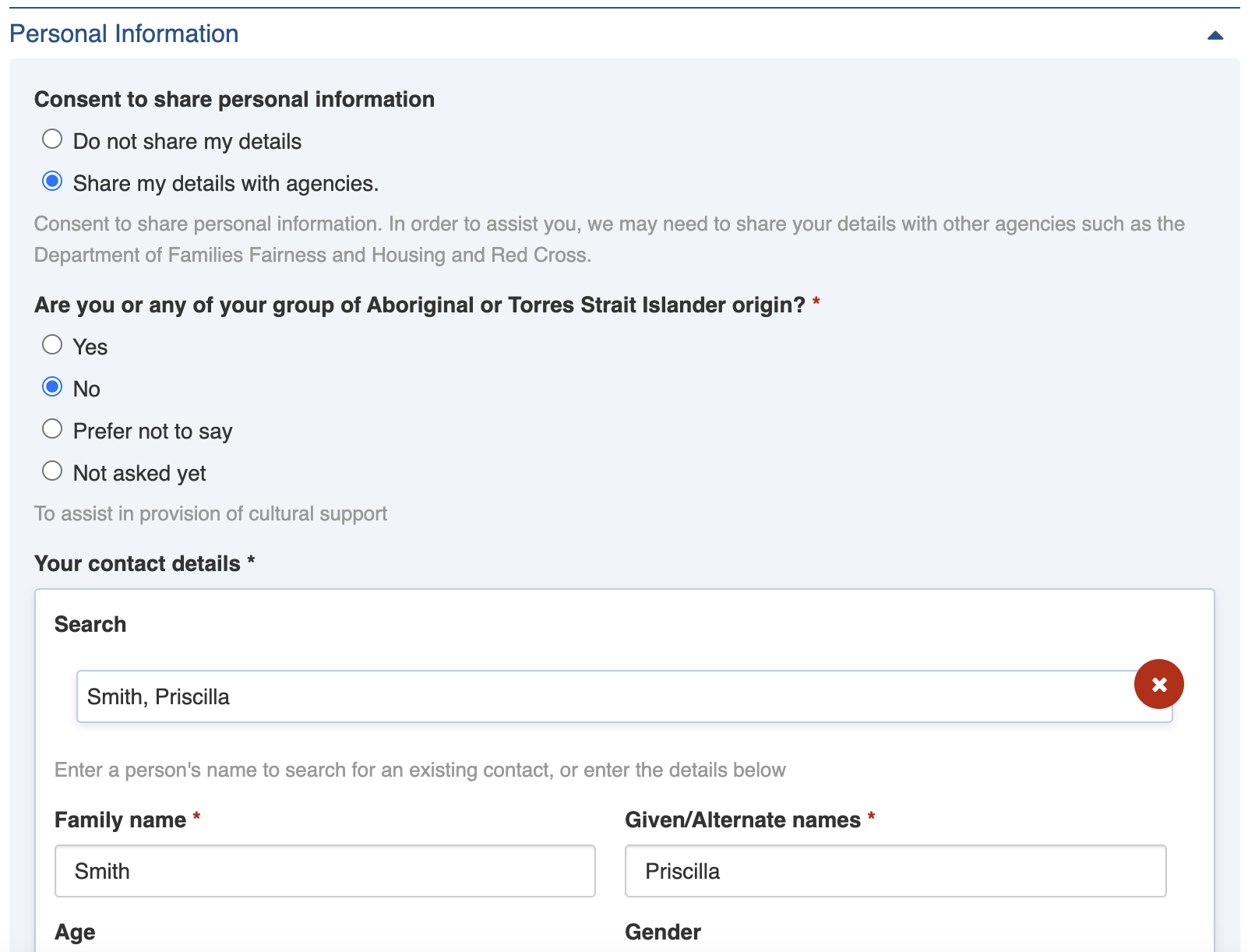
Task: Click the Family name field label
Action: (x=120, y=820)
